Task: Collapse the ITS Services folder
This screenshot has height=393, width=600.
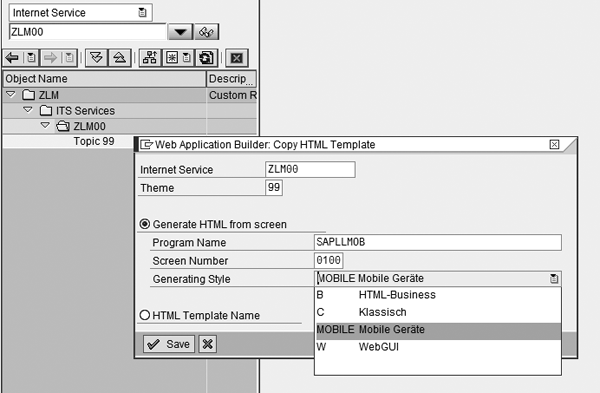Action: [x=28, y=110]
